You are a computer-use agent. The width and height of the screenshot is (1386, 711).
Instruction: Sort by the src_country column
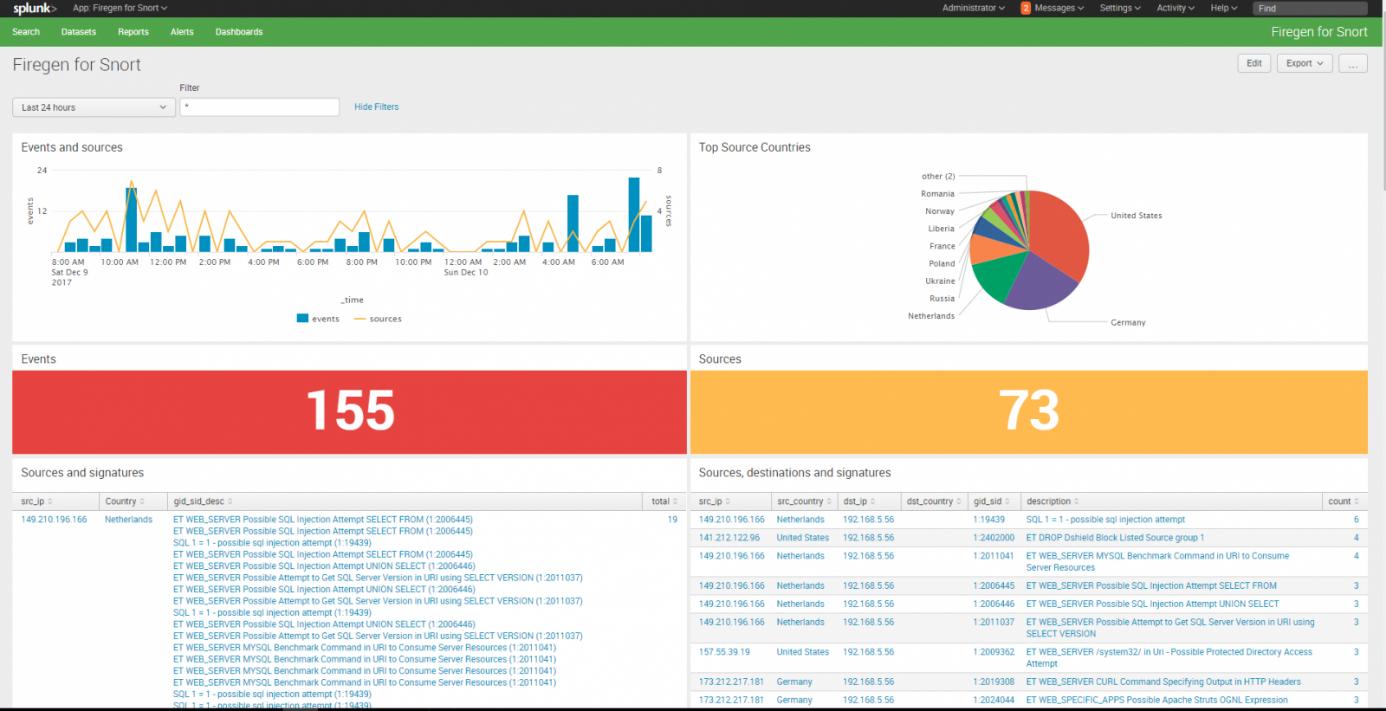click(804, 501)
